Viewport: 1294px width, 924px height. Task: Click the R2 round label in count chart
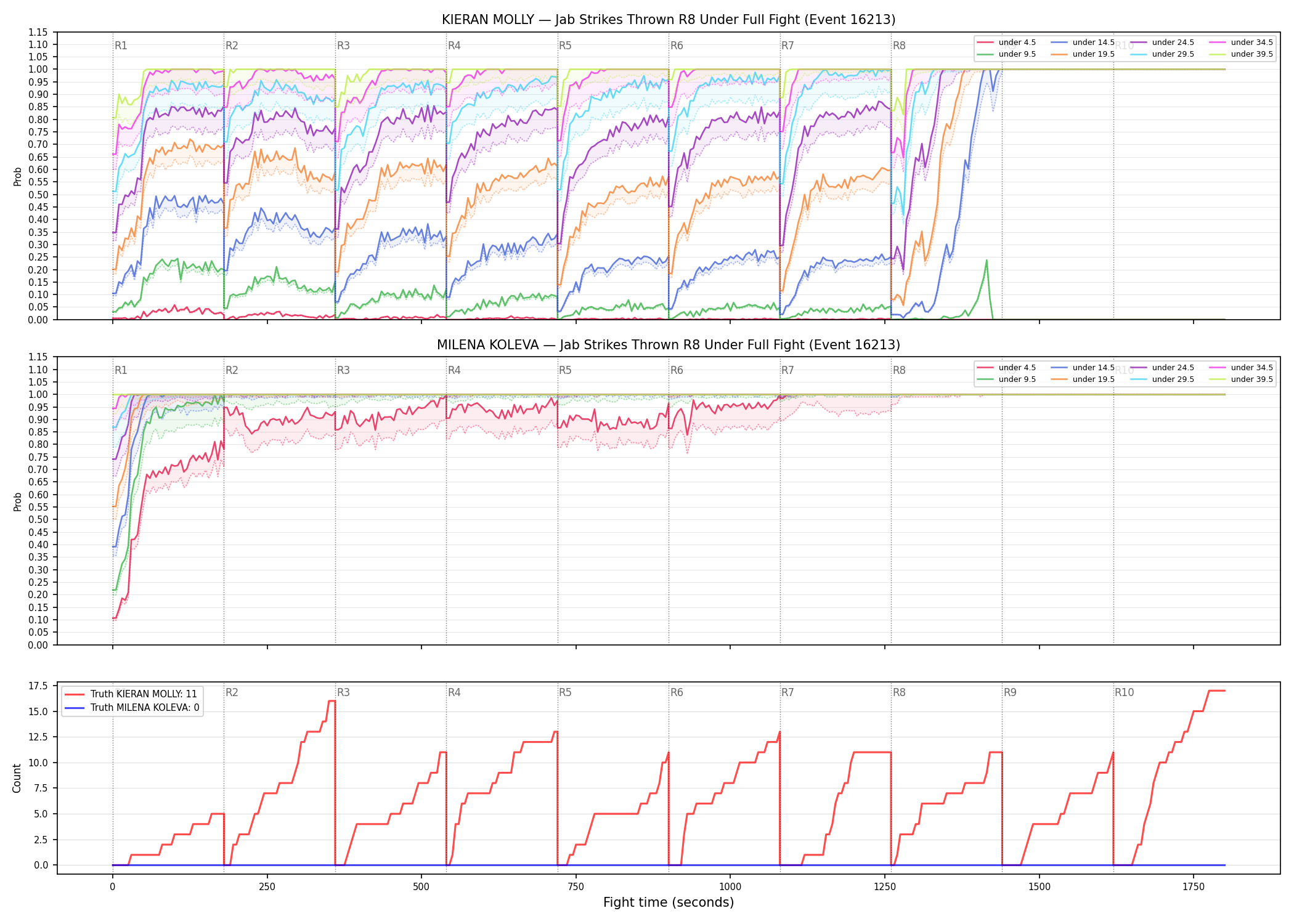click(232, 692)
